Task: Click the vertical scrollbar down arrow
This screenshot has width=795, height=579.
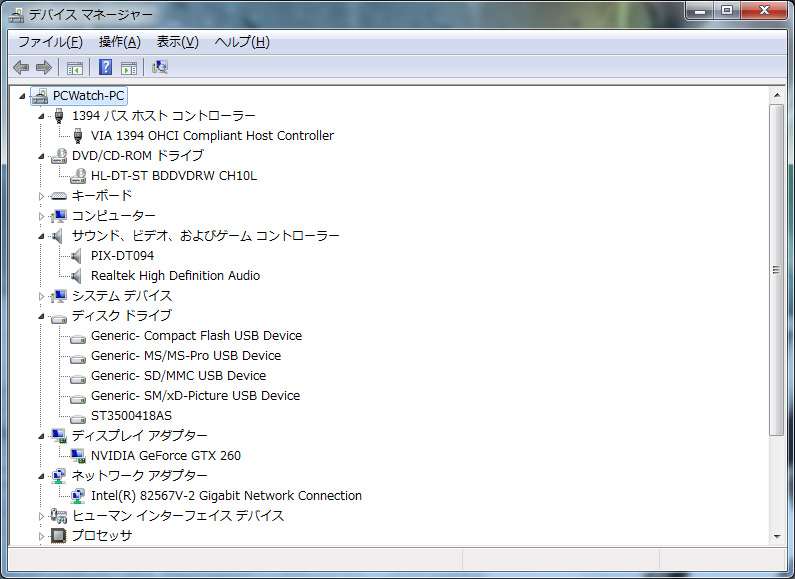Action: point(776,536)
